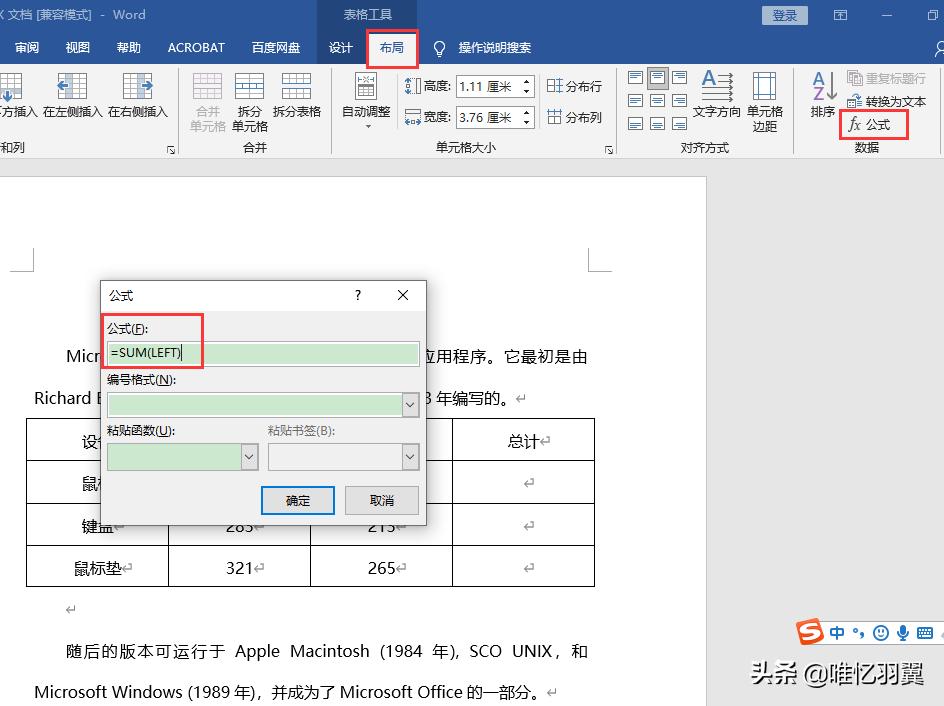944x706 pixels.
Task: Toggle center-middle cell alignment
Action: [x=659, y=100]
